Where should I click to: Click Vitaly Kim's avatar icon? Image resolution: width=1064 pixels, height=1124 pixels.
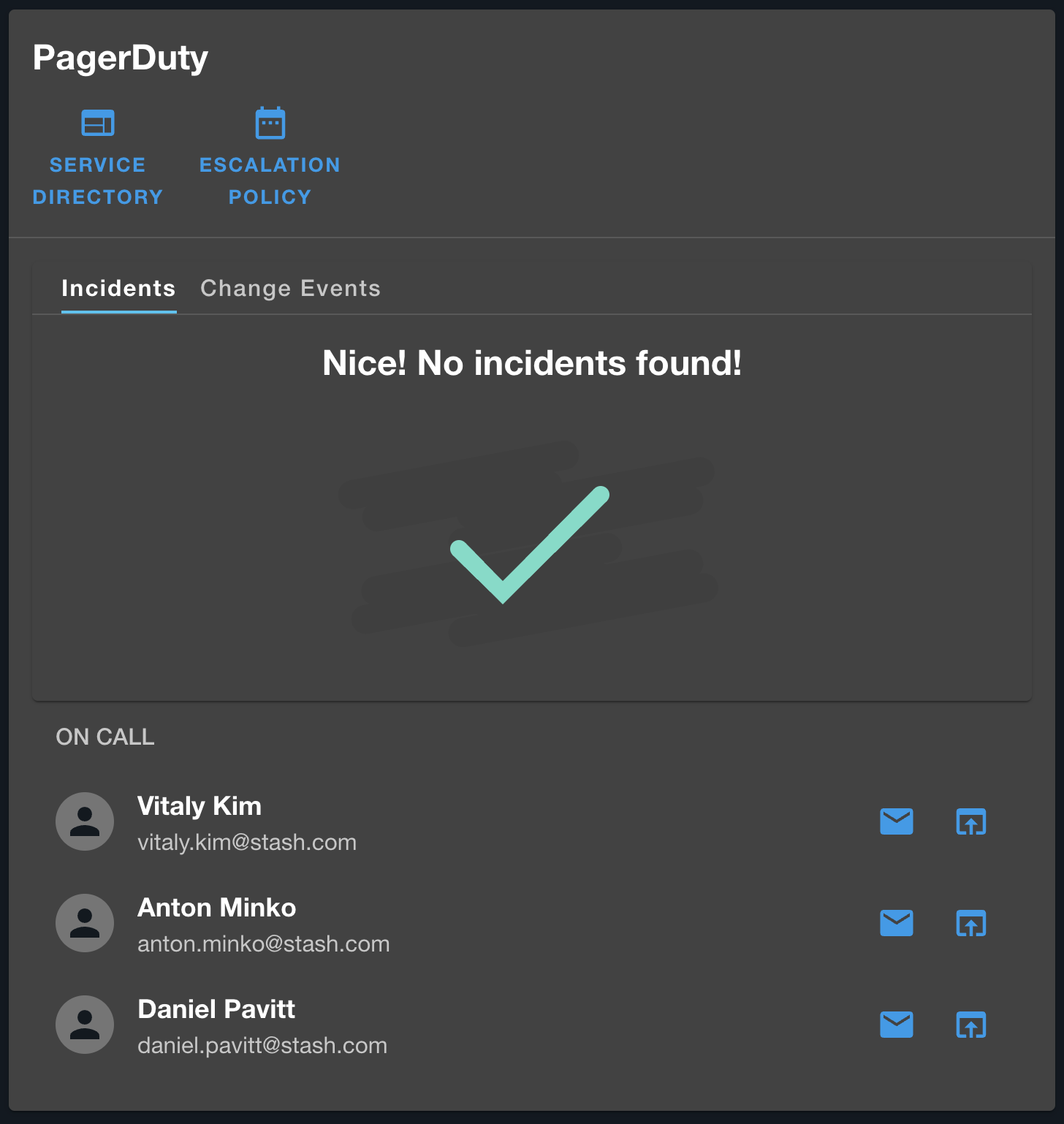click(85, 821)
